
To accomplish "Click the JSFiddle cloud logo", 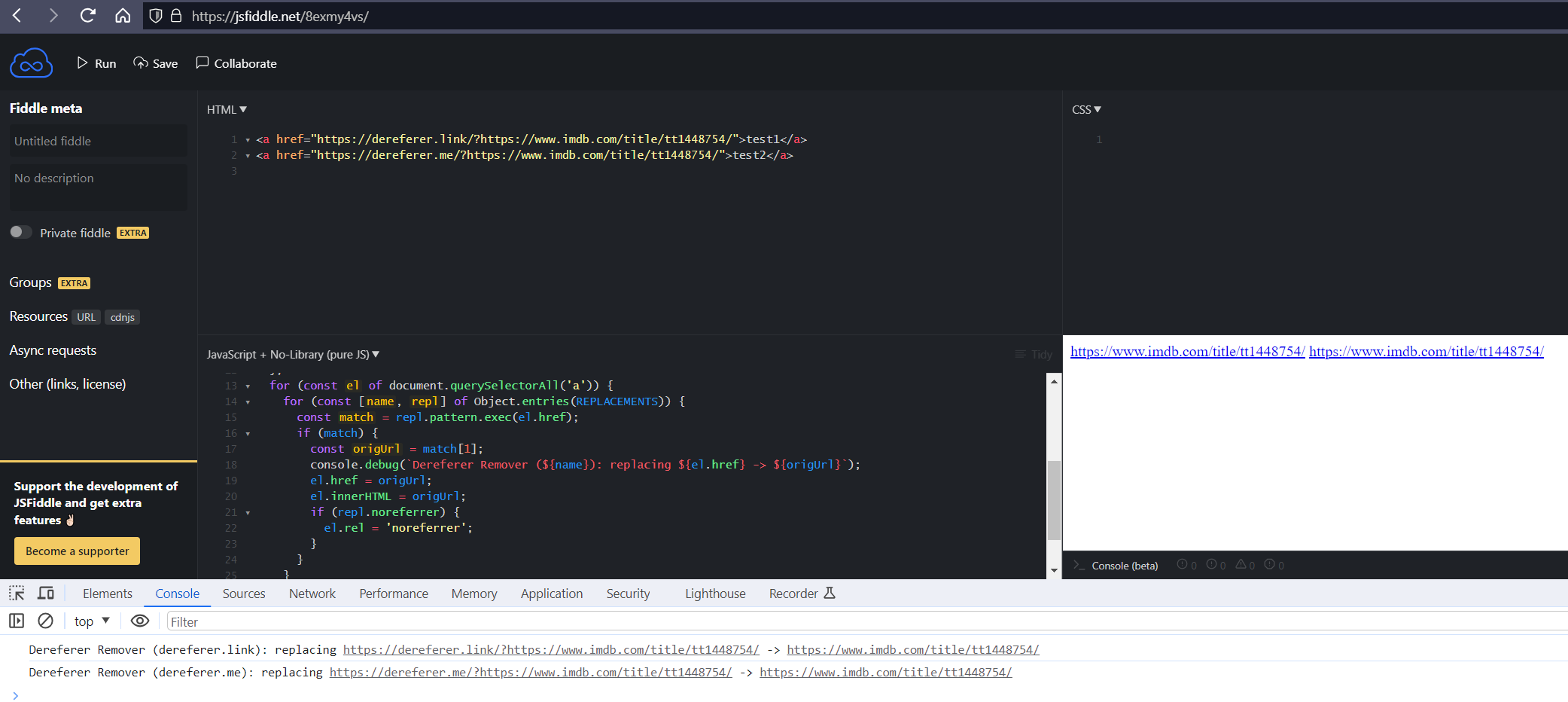I will [x=31, y=63].
